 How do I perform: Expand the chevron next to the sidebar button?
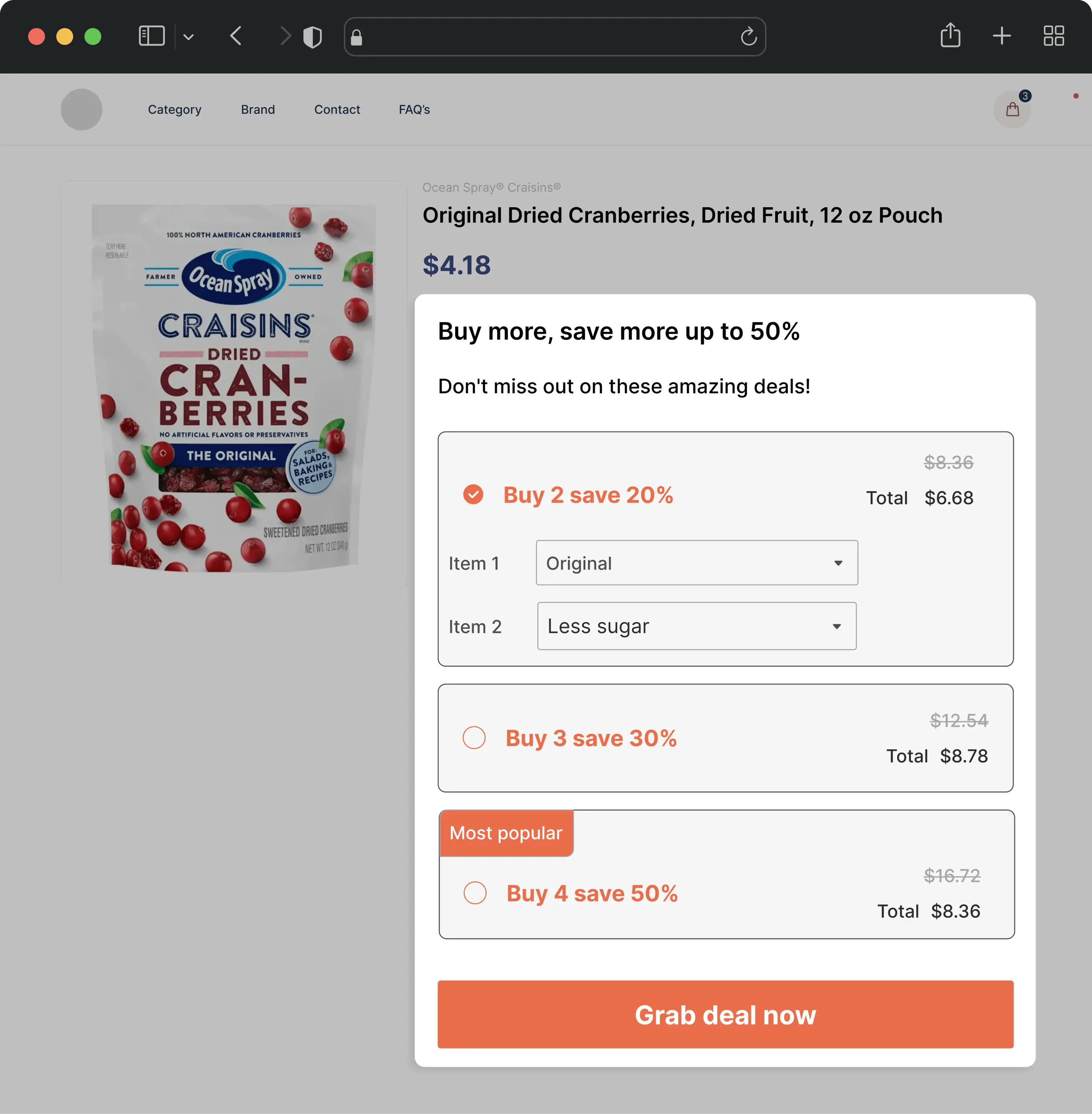pyautogui.click(x=189, y=38)
